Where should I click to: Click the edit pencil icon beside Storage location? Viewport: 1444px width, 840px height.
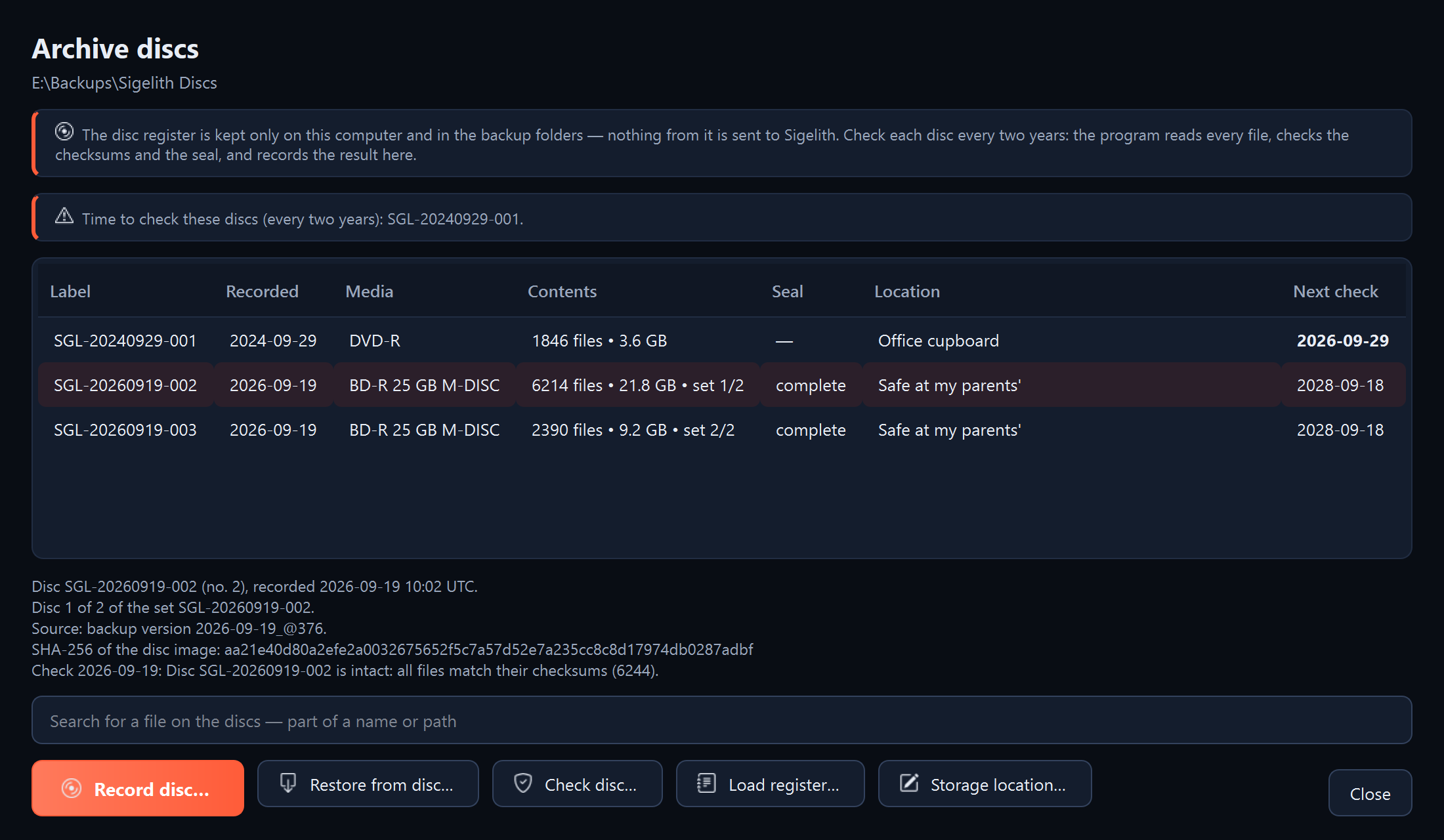pyautogui.click(x=909, y=784)
